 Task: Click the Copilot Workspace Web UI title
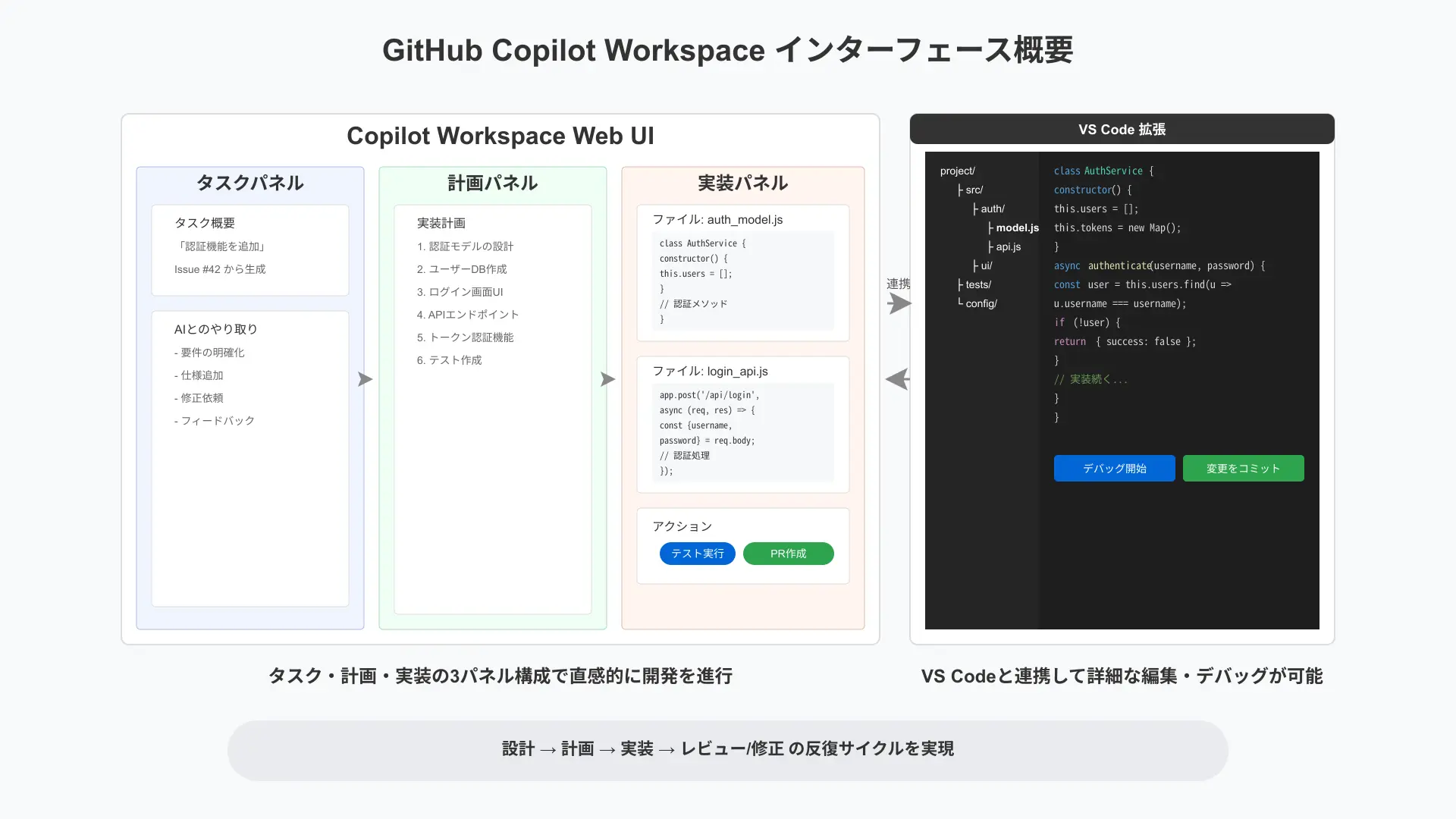500,136
